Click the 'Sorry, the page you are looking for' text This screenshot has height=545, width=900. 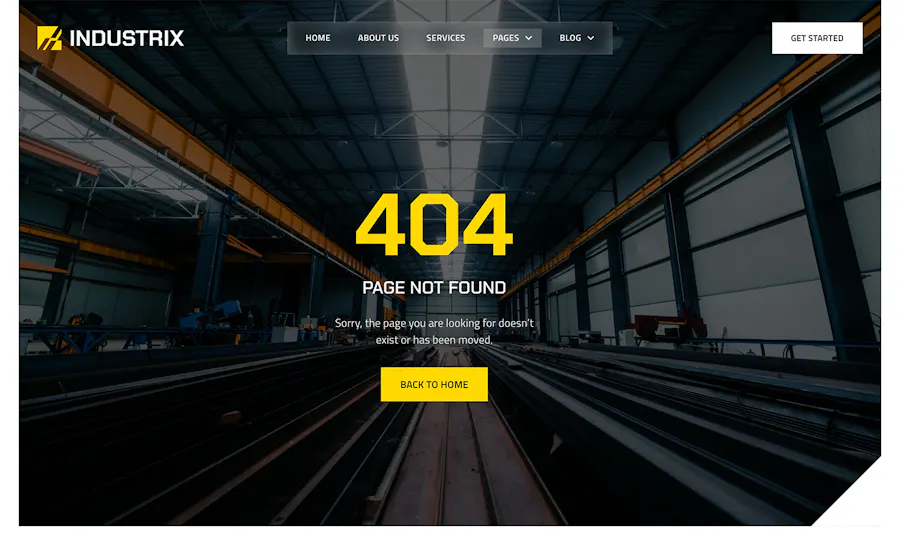click(434, 331)
